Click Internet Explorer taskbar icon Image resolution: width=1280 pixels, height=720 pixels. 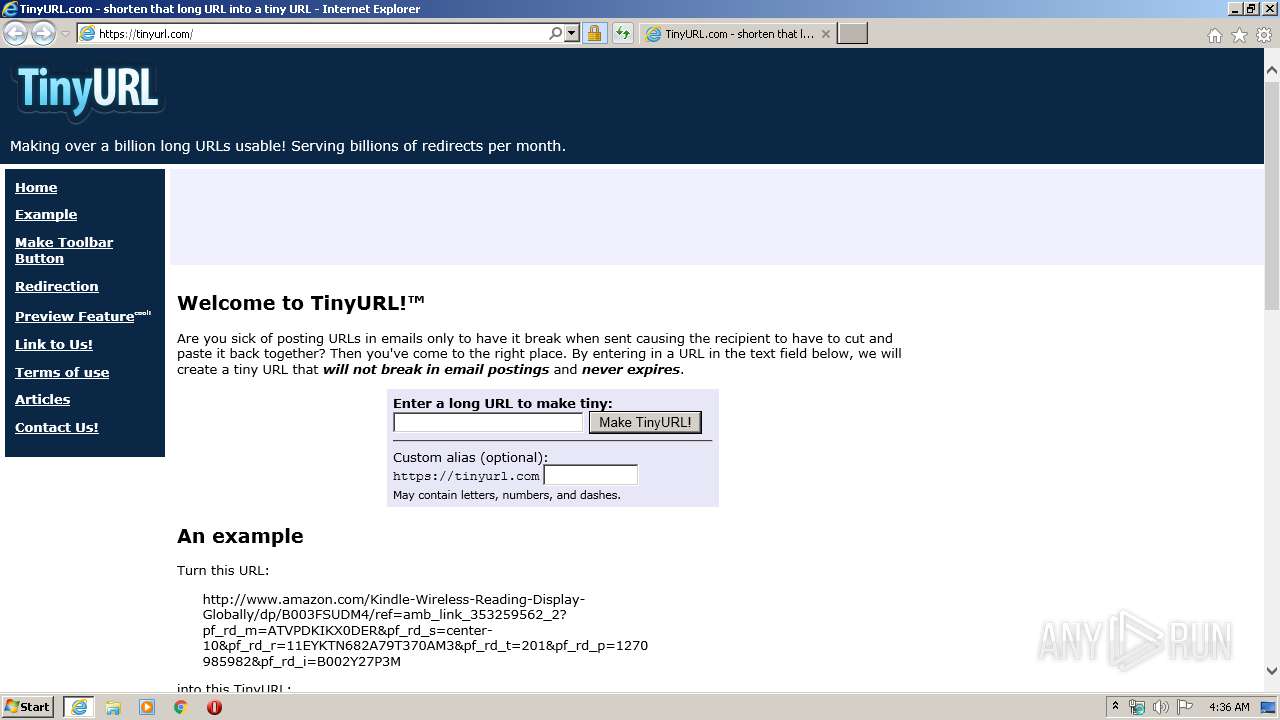pos(79,707)
